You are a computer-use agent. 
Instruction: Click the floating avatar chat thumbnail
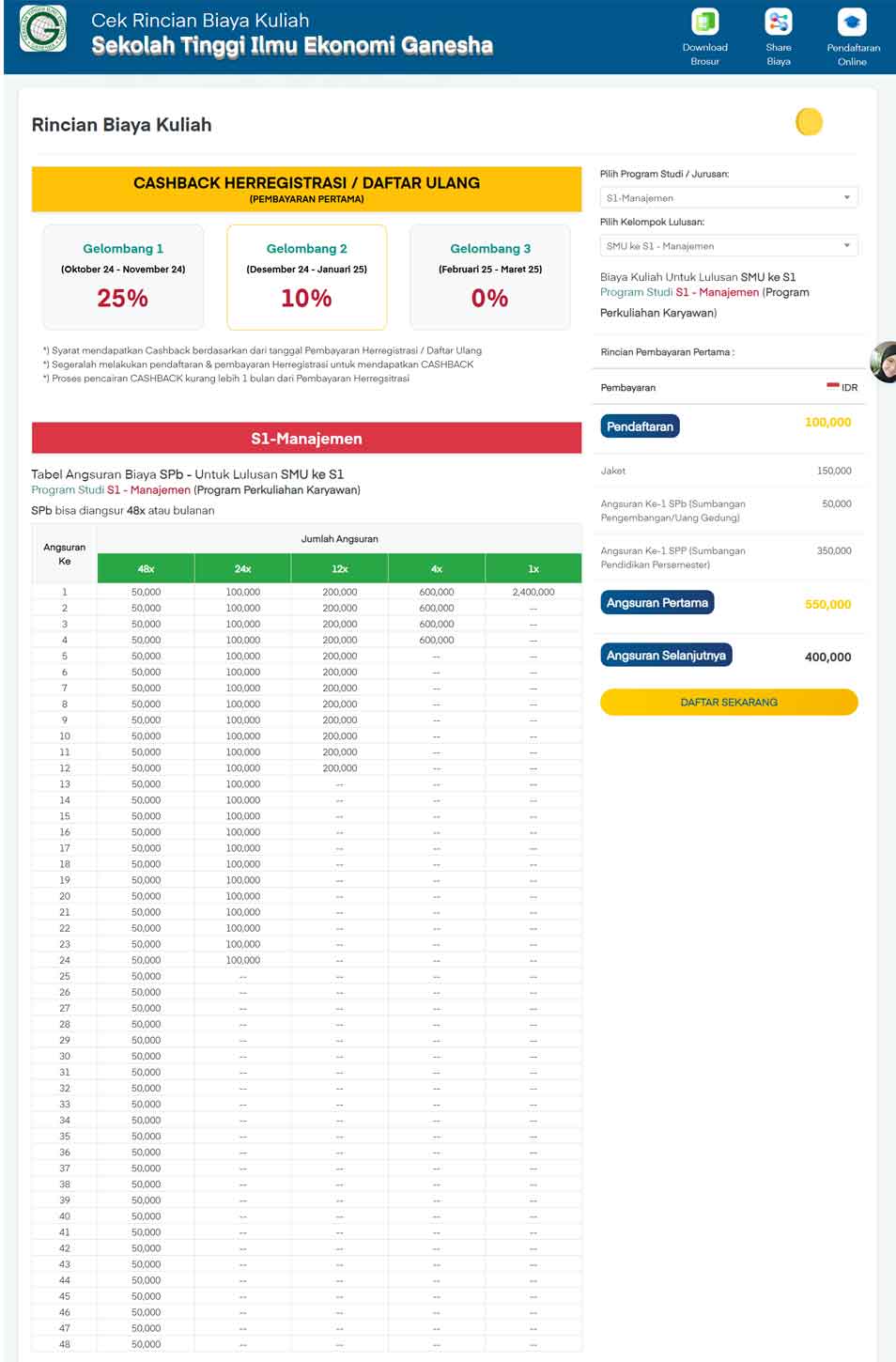click(x=884, y=362)
